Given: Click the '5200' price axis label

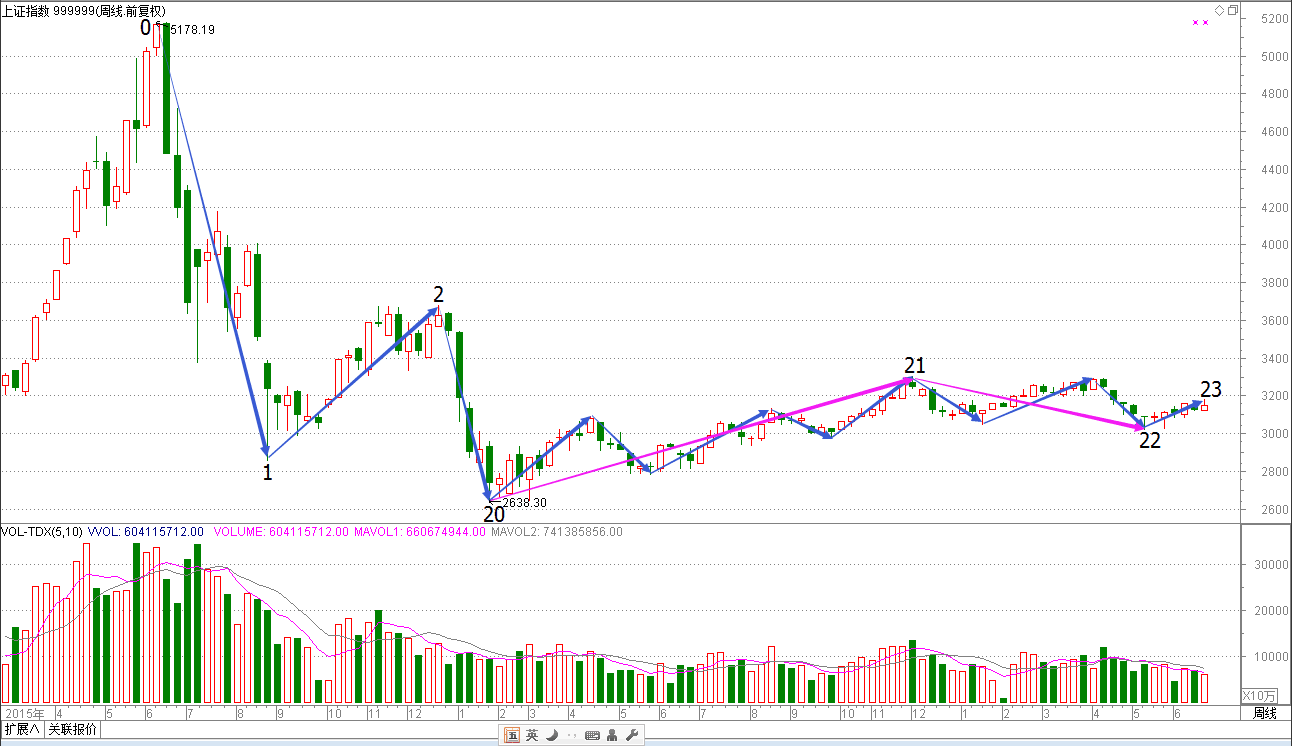Looking at the screenshot, I should click(x=1274, y=19).
